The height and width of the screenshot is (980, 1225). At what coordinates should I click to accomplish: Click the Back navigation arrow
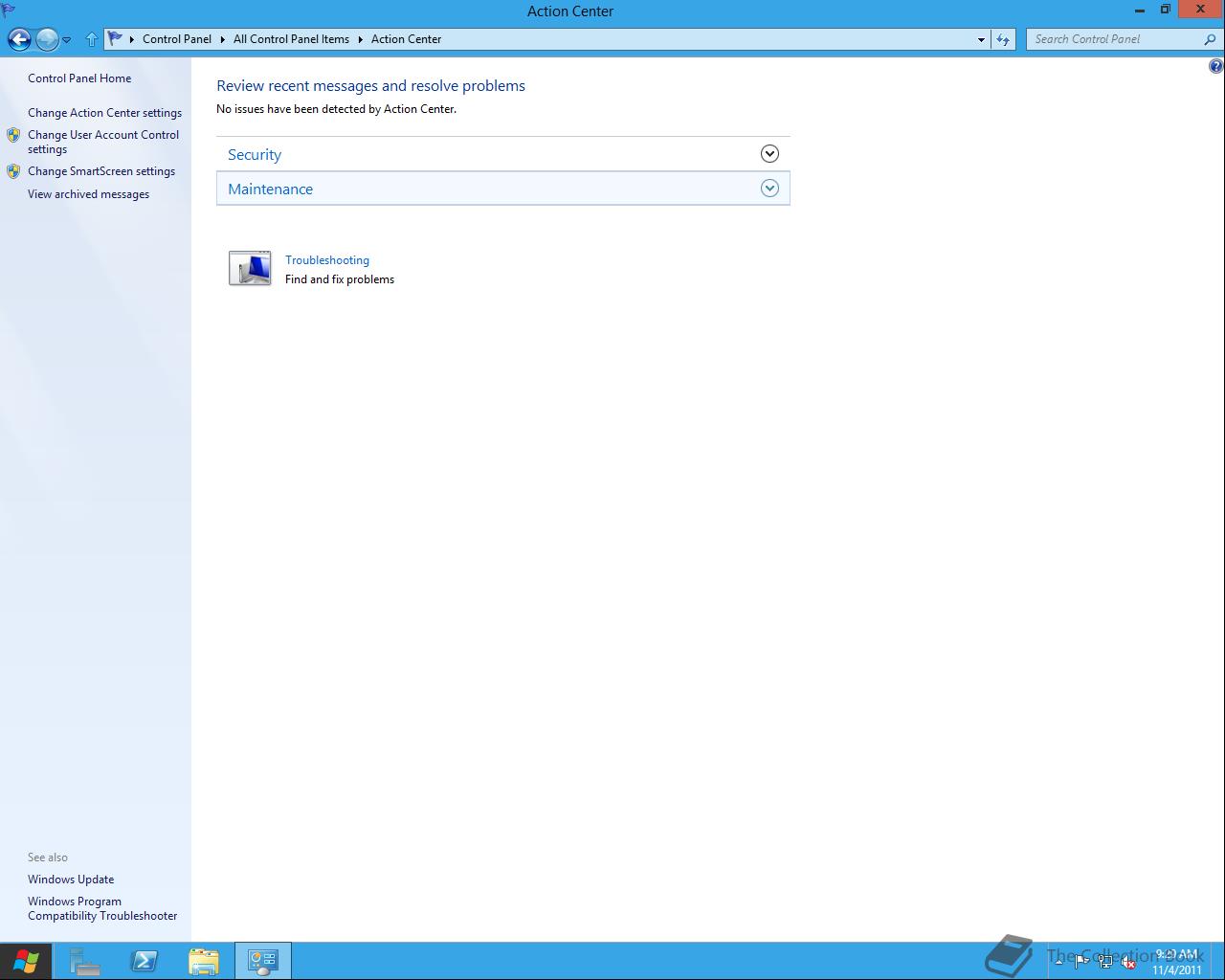click(x=19, y=39)
